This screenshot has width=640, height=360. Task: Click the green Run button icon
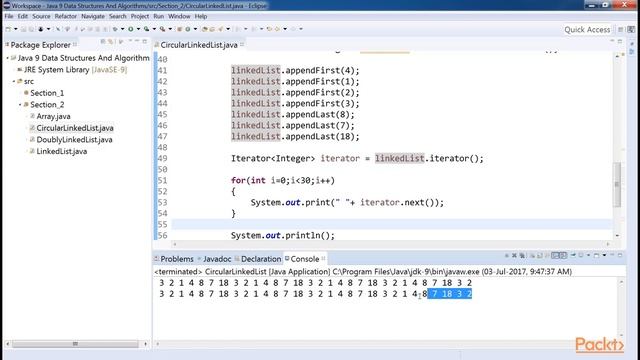pyautogui.click(x=131, y=29)
